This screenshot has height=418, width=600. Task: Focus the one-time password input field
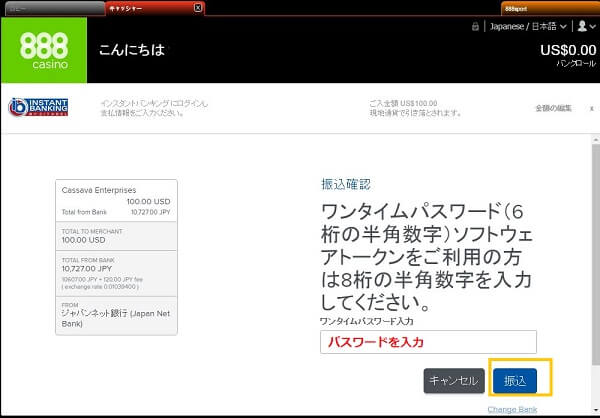tap(428, 342)
